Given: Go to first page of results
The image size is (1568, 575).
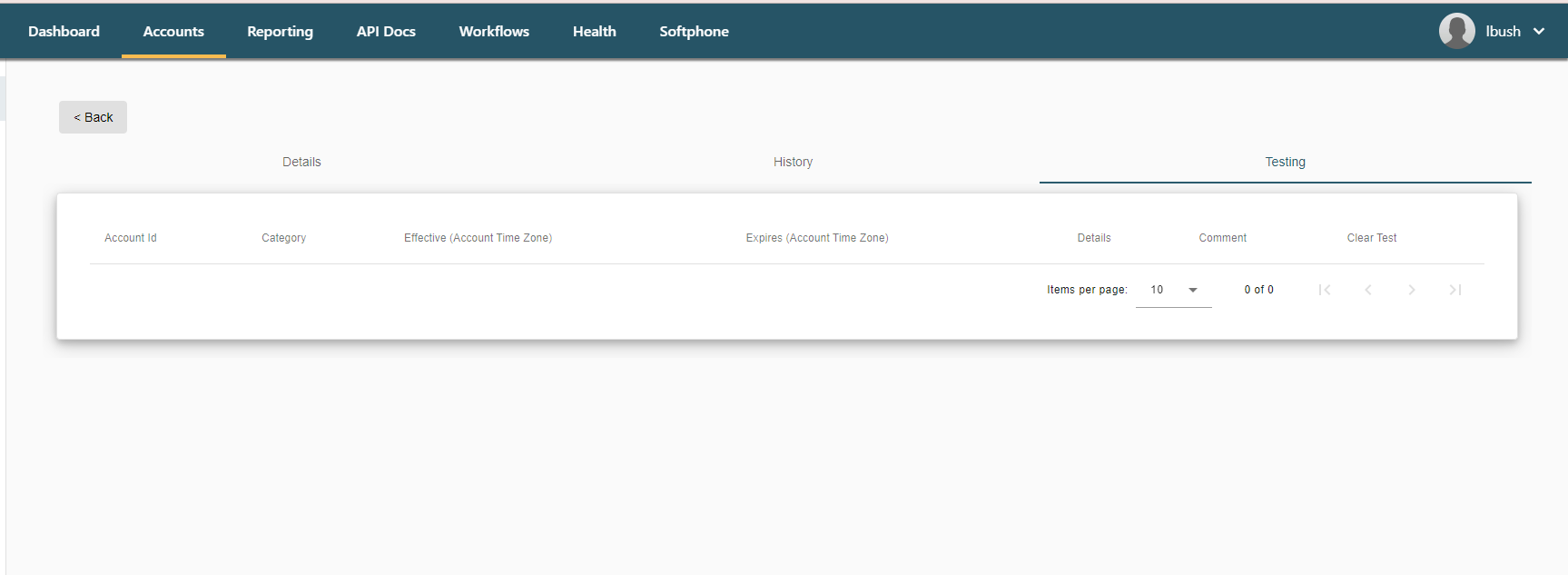Looking at the screenshot, I should 1325,290.
